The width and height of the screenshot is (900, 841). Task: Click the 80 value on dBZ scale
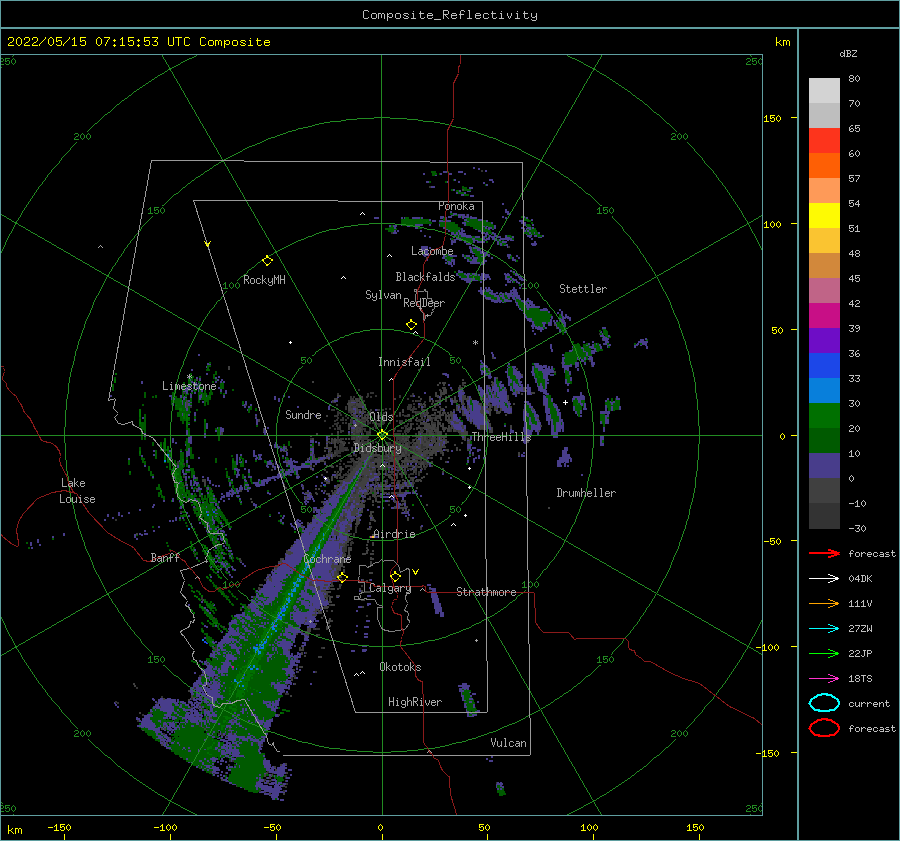click(854, 79)
